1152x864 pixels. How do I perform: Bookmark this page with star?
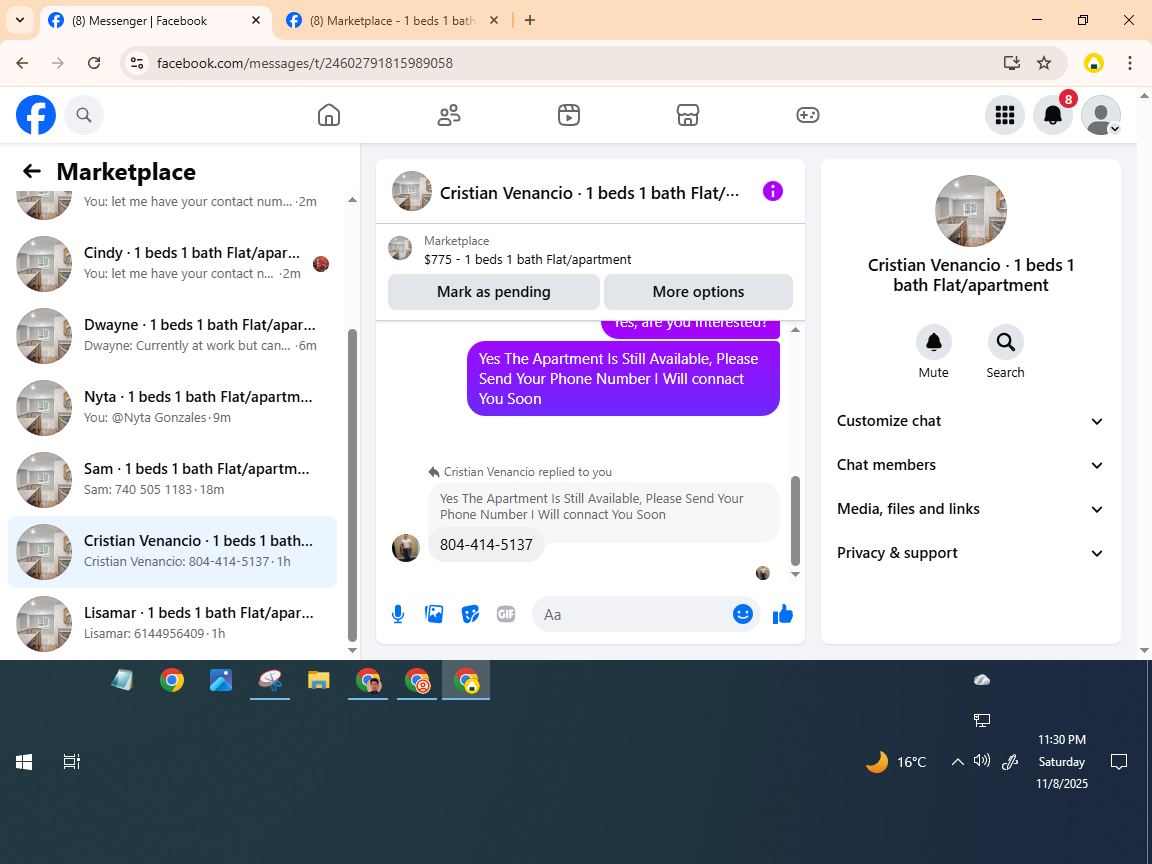[1044, 63]
